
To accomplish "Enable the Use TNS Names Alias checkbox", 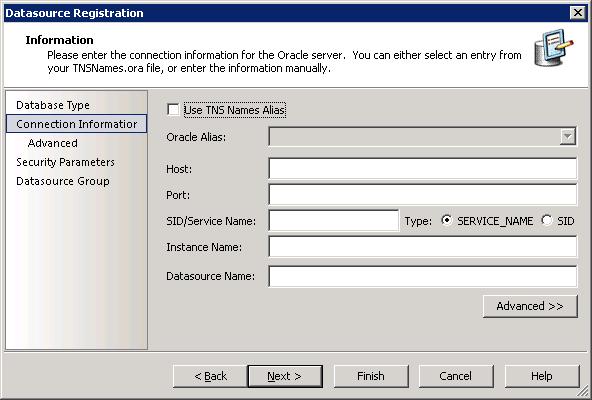I will (x=173, y=110).
